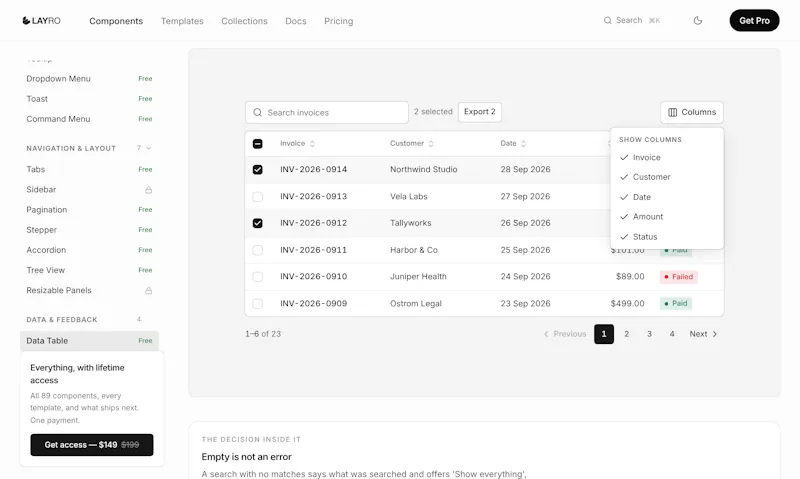
Task: Click 'Empty is not an error' heading
Action: (x=246, y=457)
